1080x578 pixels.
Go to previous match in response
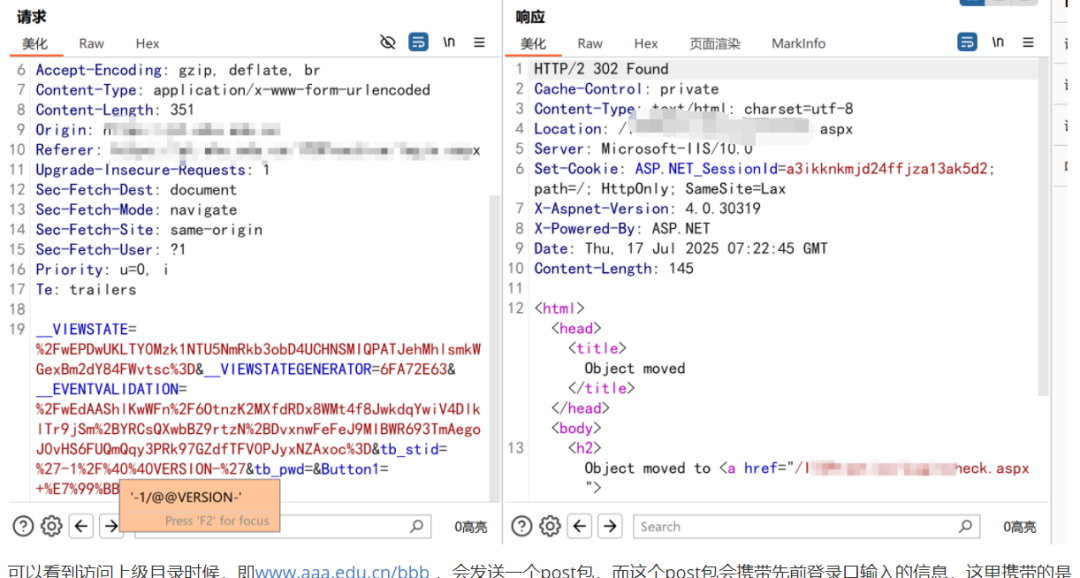[580, 526]
